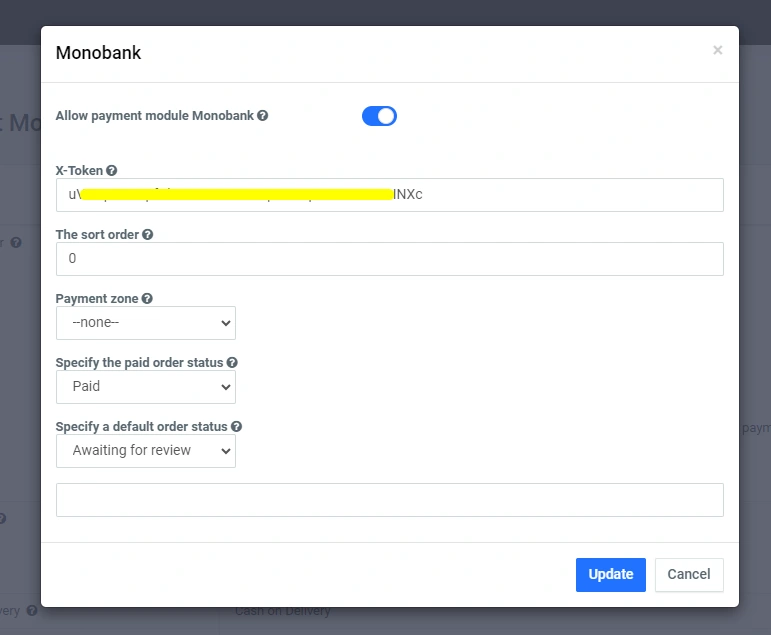Disable the Allow payment module Monobank switch
771x635 pixels.
pyautogui.click(x=379, y=116)
